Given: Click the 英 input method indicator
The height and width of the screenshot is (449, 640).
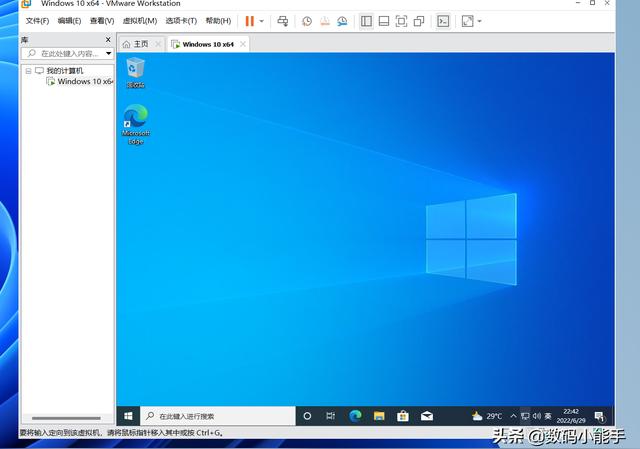Looking at the screenshot, I should tap(548, 416).
